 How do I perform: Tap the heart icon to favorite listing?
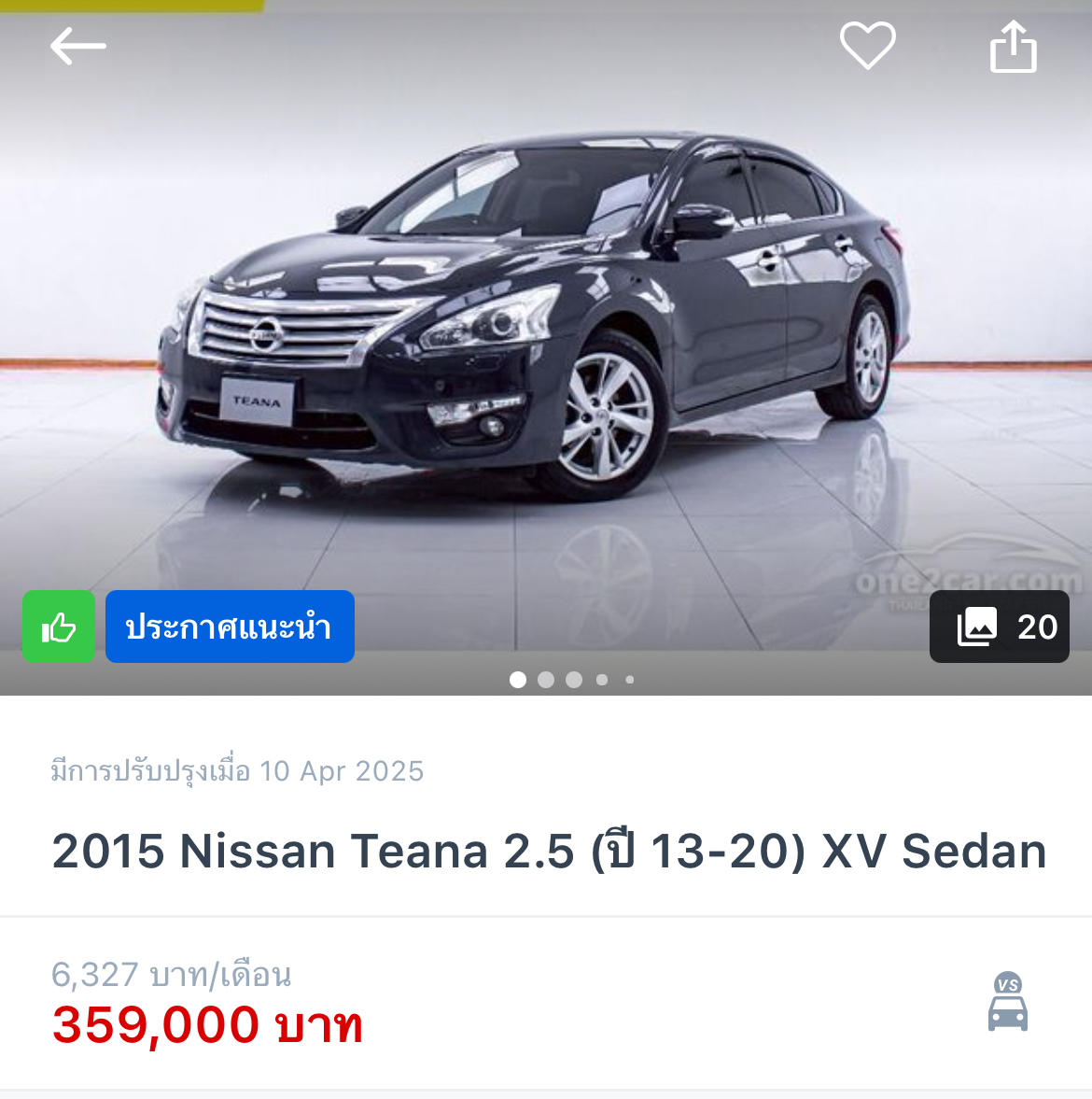coord(867,46)
